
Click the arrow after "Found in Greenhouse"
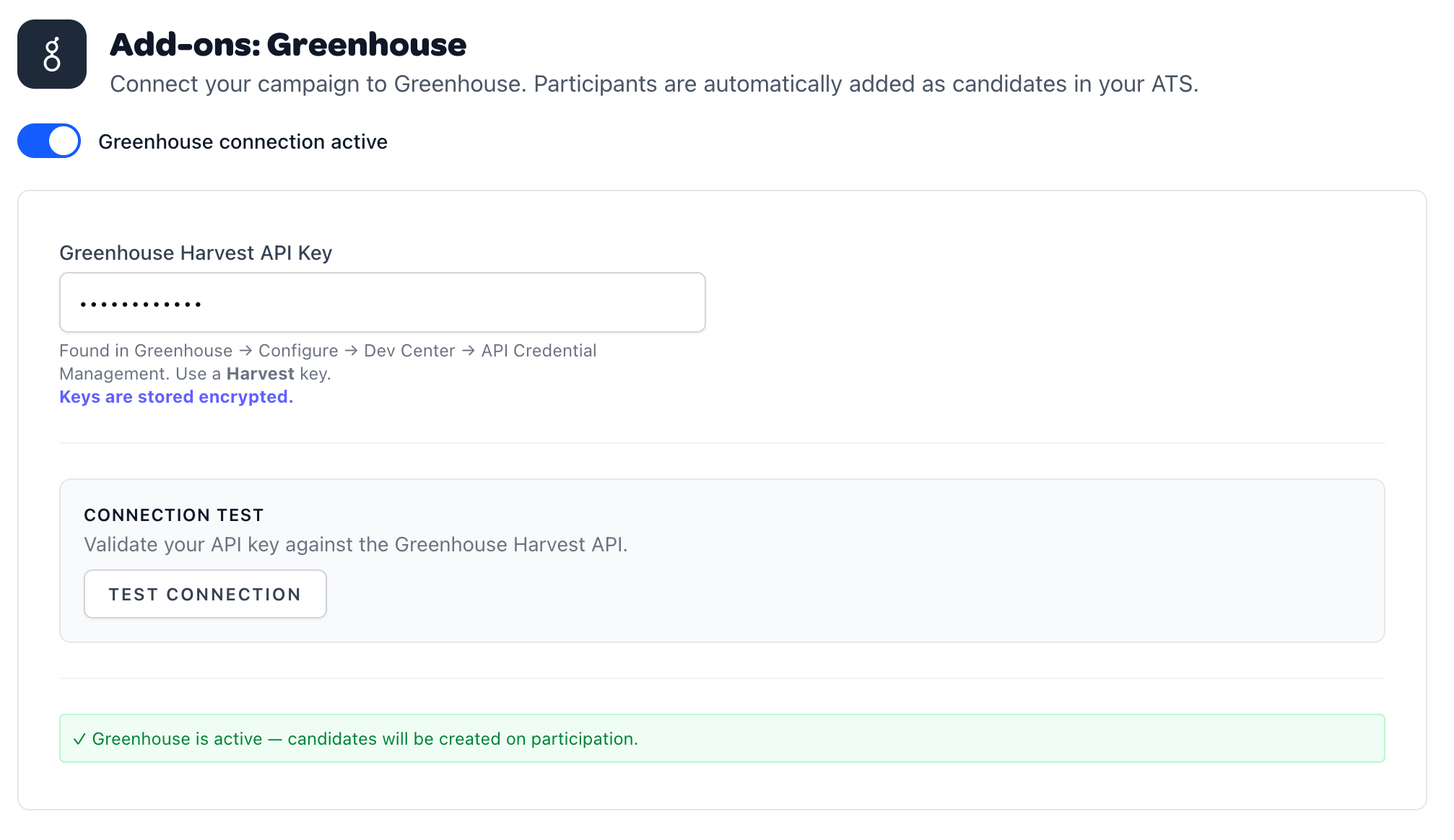[x=245, y=351]
